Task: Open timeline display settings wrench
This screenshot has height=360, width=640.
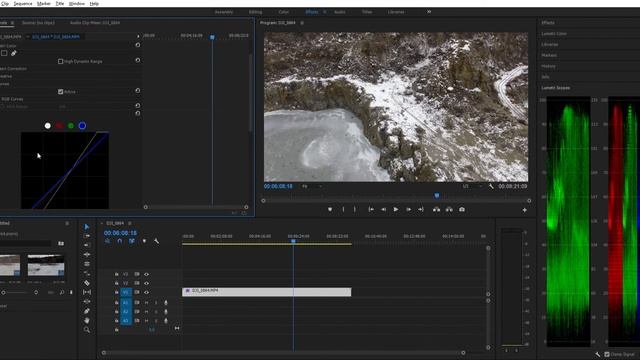Action: (x=156, y=241)
